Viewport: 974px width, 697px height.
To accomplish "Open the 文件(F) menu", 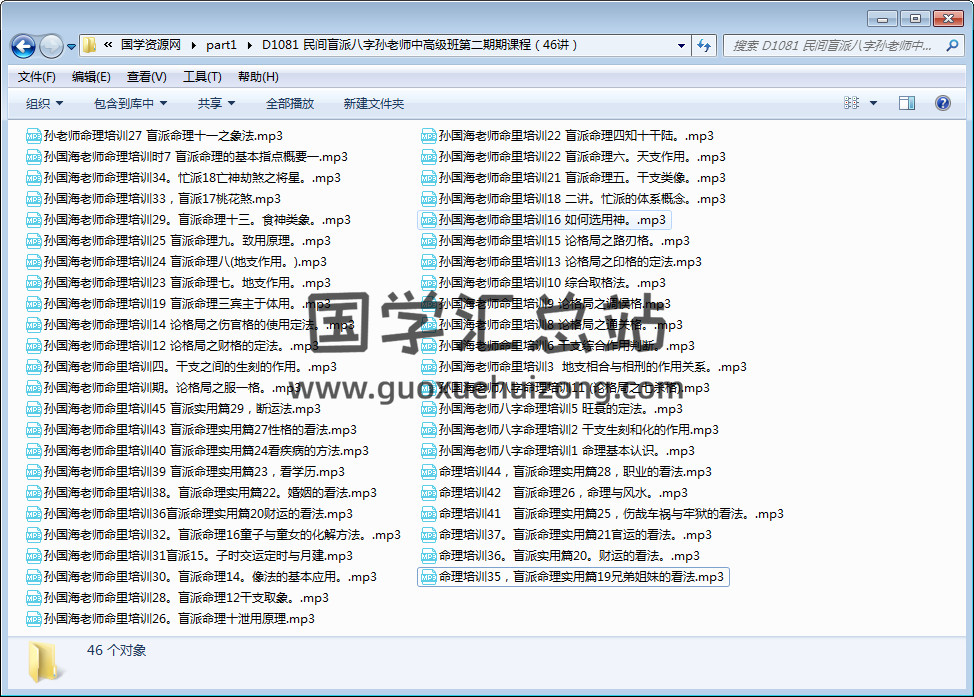I will pyautogui.click(x=36, y=77).
